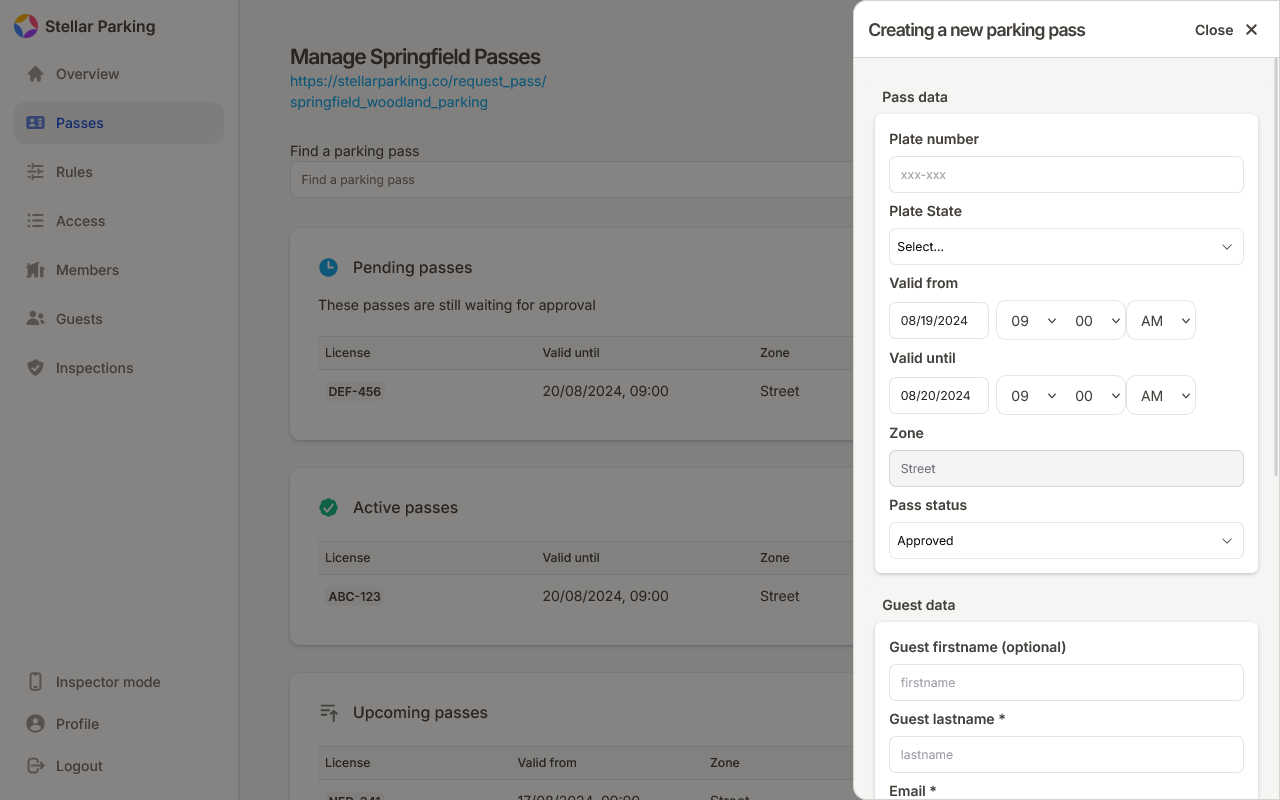
Task: Click the Overview home icon
Action: click(36, 74)
